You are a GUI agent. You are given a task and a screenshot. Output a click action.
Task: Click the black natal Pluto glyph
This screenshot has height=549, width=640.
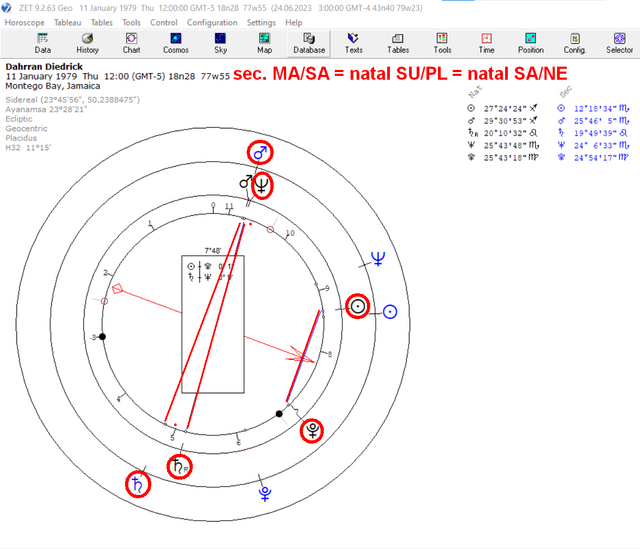click(x=312, y=431)
